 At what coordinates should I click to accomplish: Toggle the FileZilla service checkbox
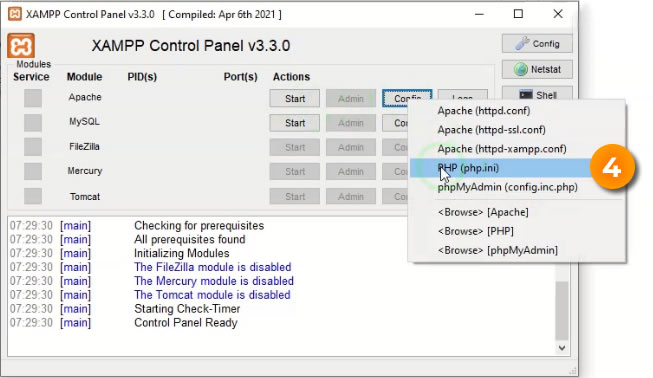point(33,147)
